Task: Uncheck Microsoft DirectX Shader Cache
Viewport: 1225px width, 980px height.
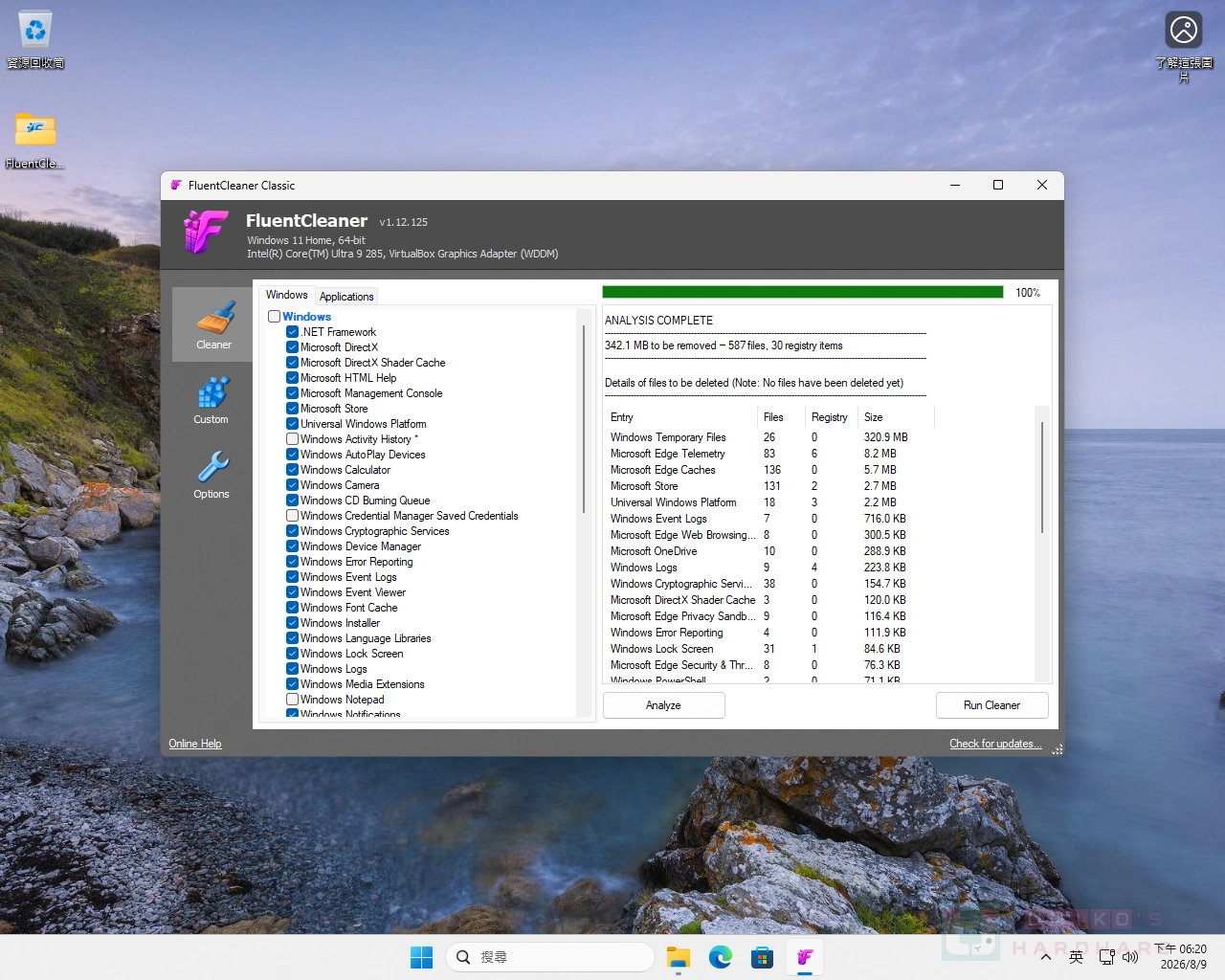Action: (x=292, y=363)
